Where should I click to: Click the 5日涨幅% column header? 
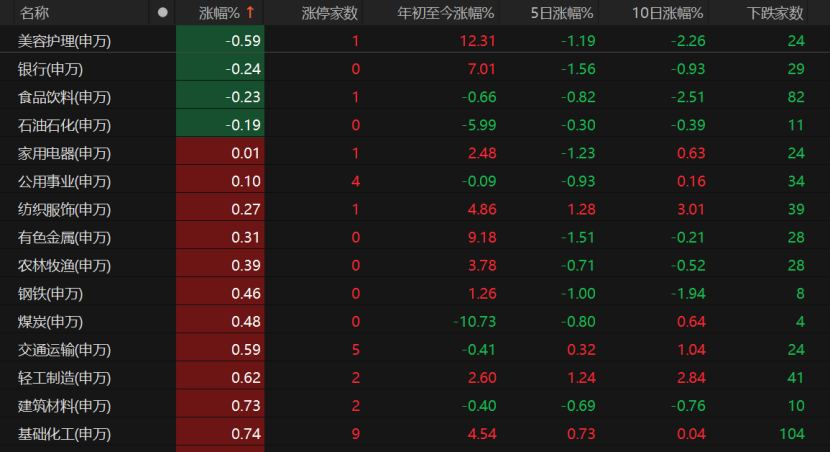coord(562,13)
